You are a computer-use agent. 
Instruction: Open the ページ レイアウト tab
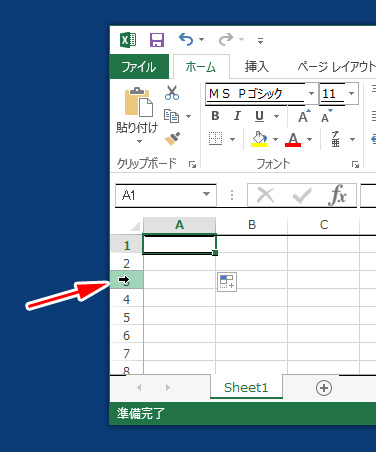click(x=336, y=66)
